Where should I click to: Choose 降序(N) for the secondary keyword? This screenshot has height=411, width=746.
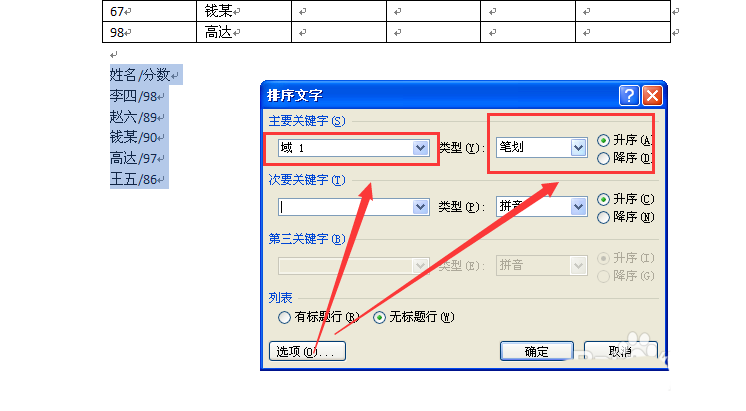(x=603, y=217)
